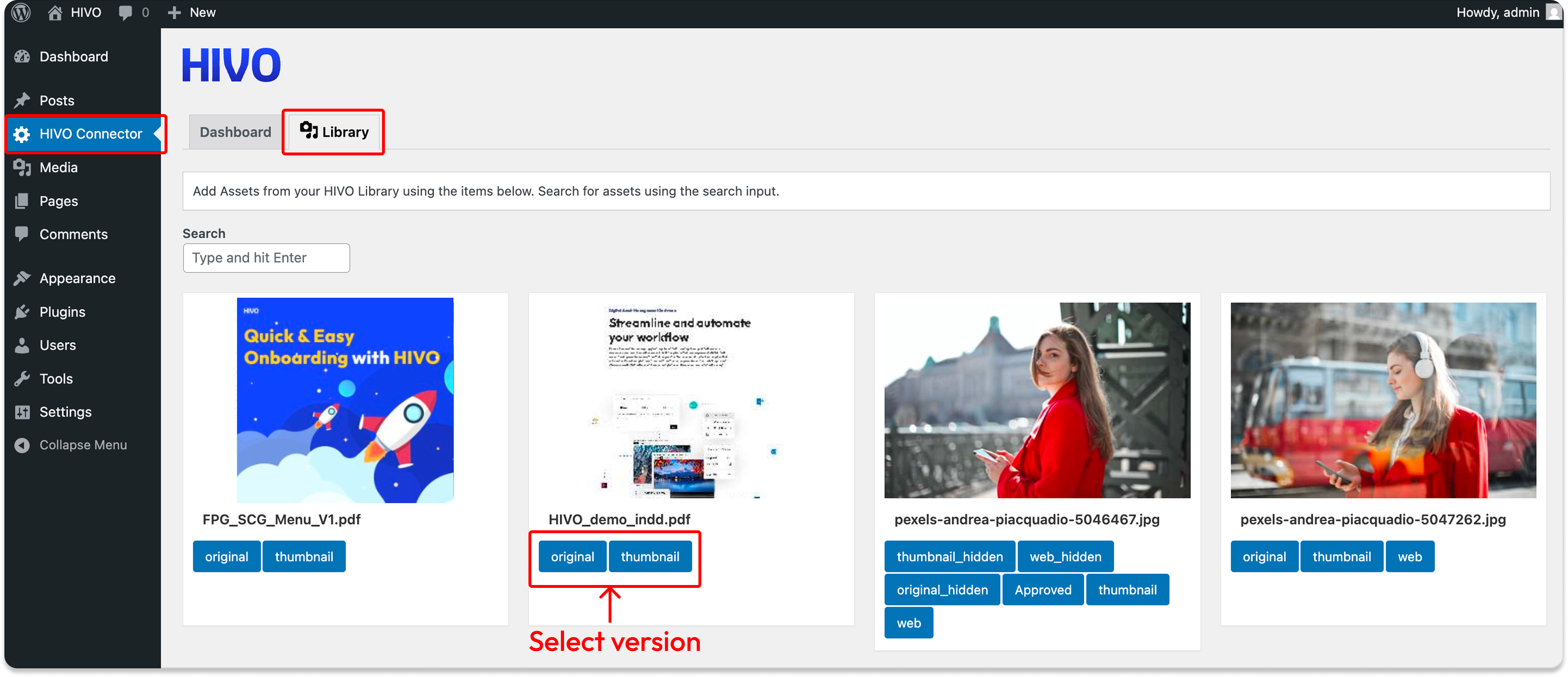1568x677 pixels.
Task: Select original version of HIVO_demo_indd.pdf
Action: [x=572, y=557]
